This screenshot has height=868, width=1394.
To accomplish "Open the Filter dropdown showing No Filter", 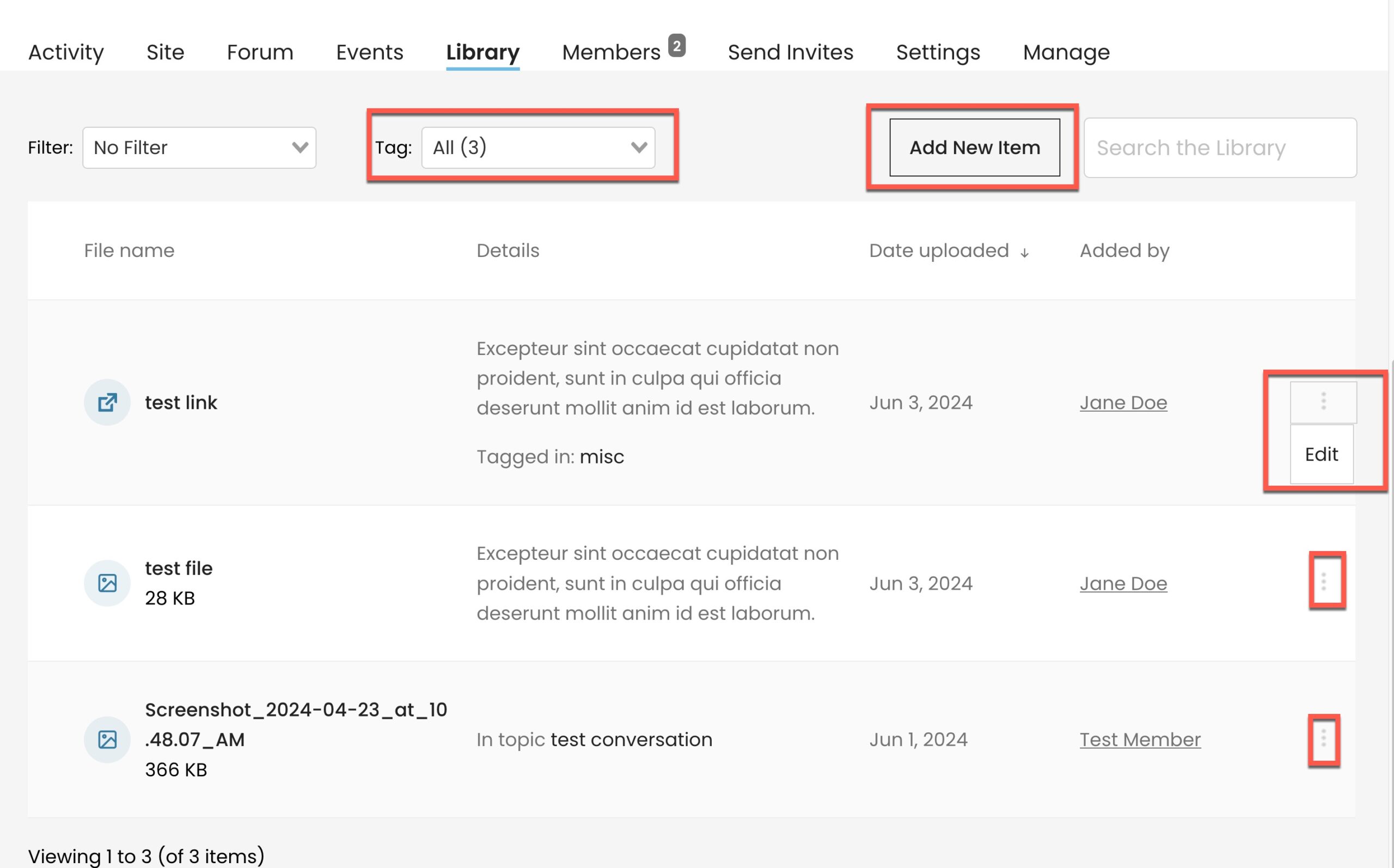I will coord(199,148).
